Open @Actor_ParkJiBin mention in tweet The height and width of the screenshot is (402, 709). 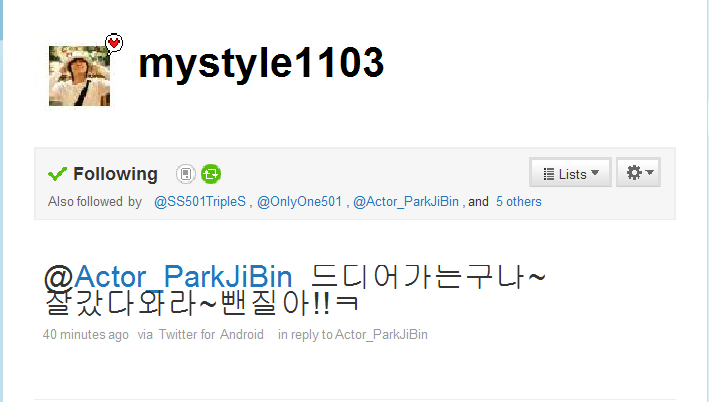(168, 276)
